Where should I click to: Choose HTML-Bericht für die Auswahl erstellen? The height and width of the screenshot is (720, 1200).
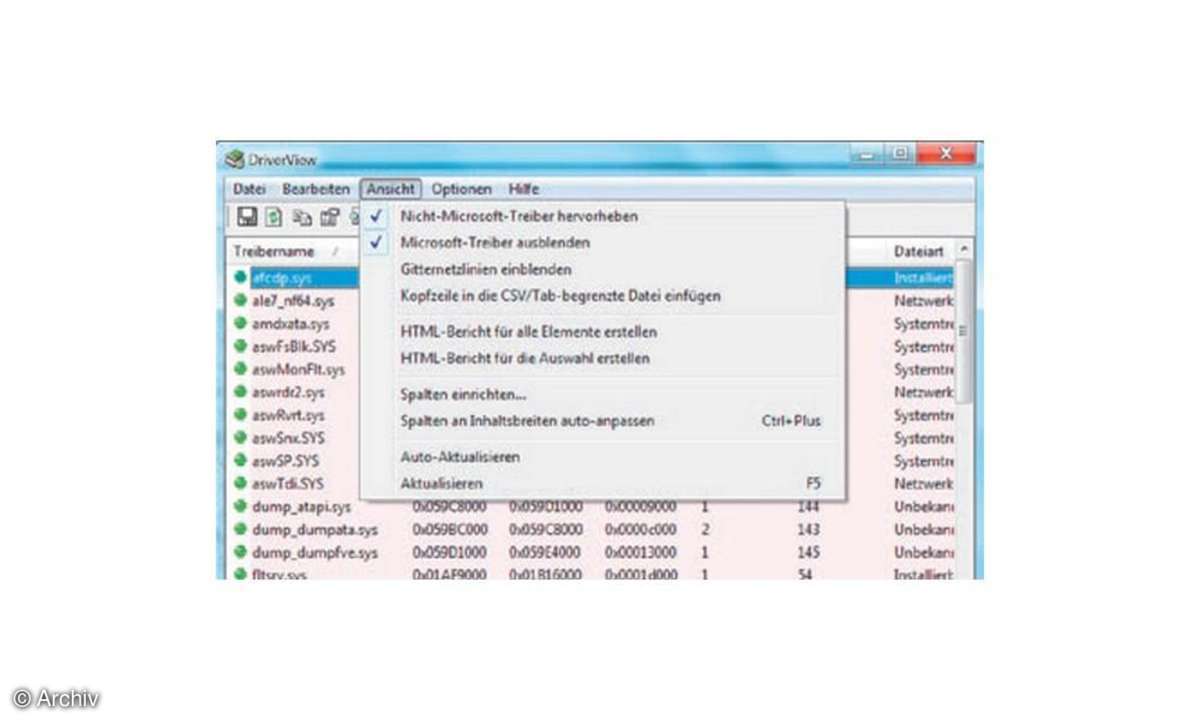(603, 357)
